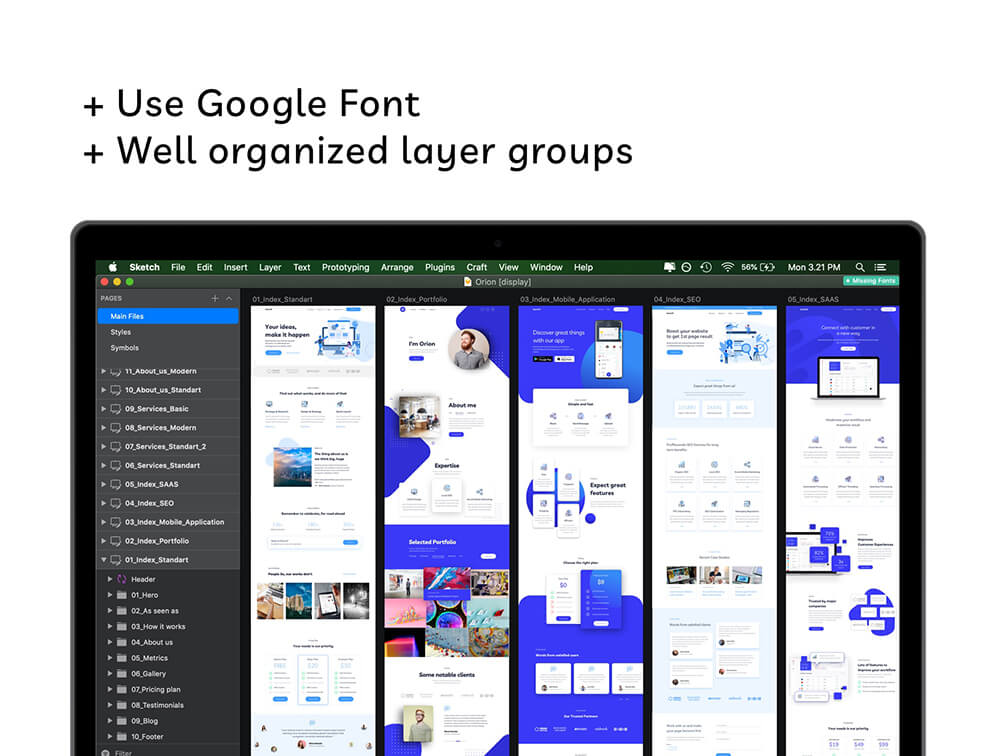Screen dimensions: 1000x756
Task: Expand the 10_Footer layer group
Action: [110, 736]
